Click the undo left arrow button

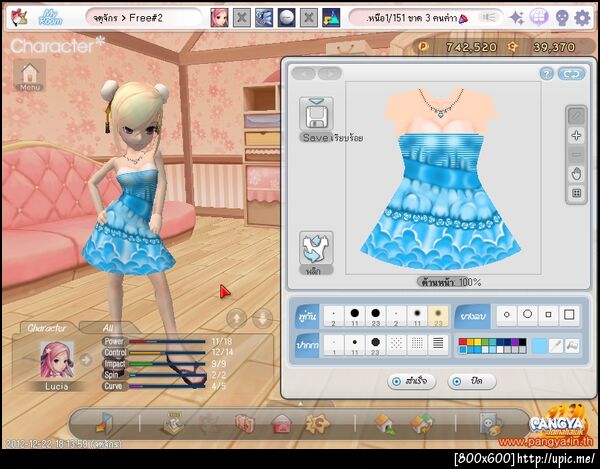304,73
